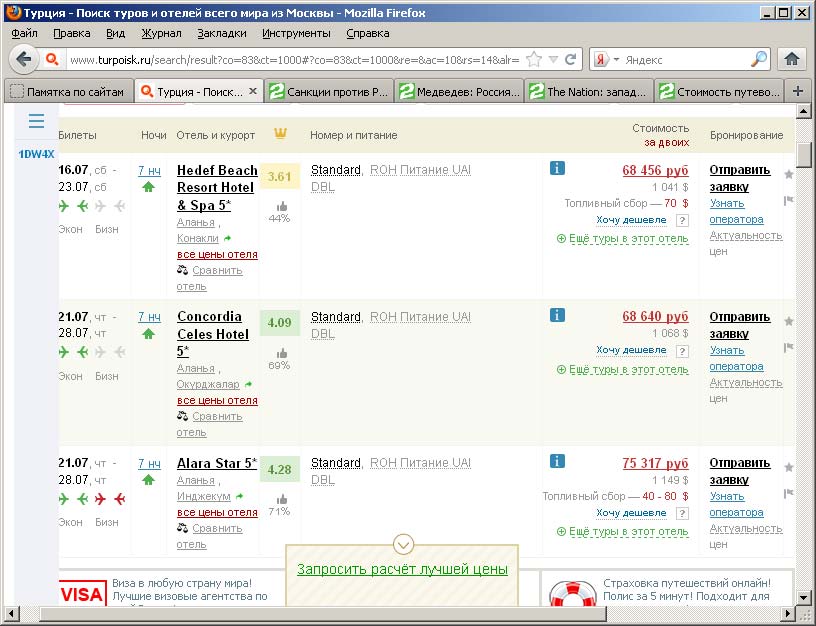Open the Firefox home page icon

(792, 59)
